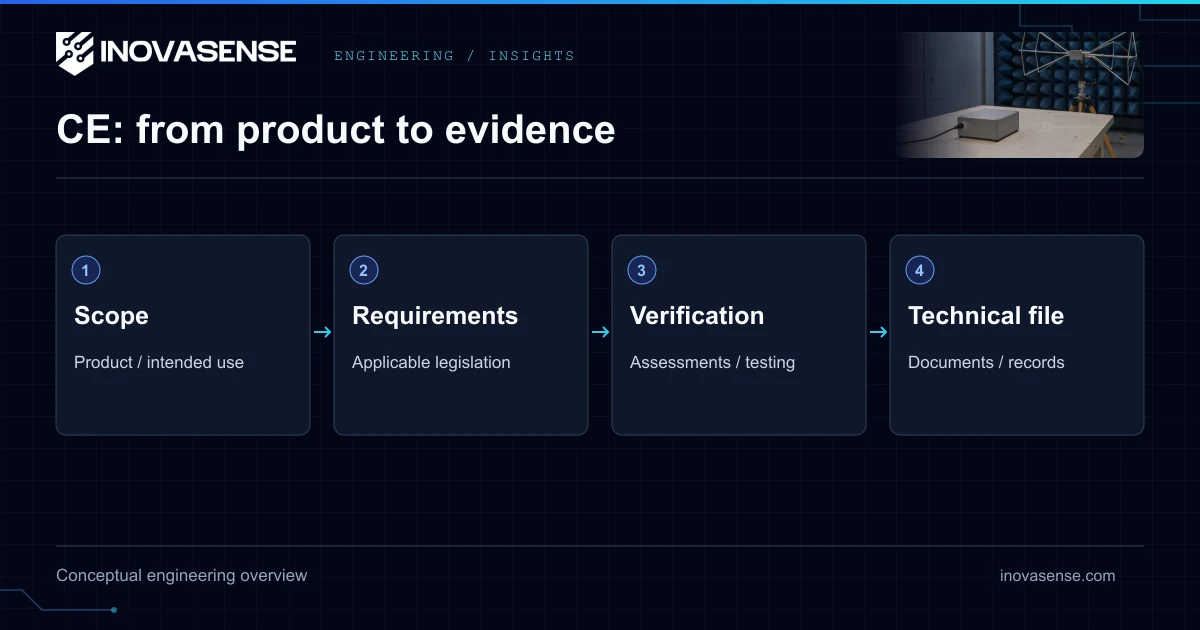Click the Inovasense logo icon
The height and width of the screenshot is (630, 1200).
[75, 53]
